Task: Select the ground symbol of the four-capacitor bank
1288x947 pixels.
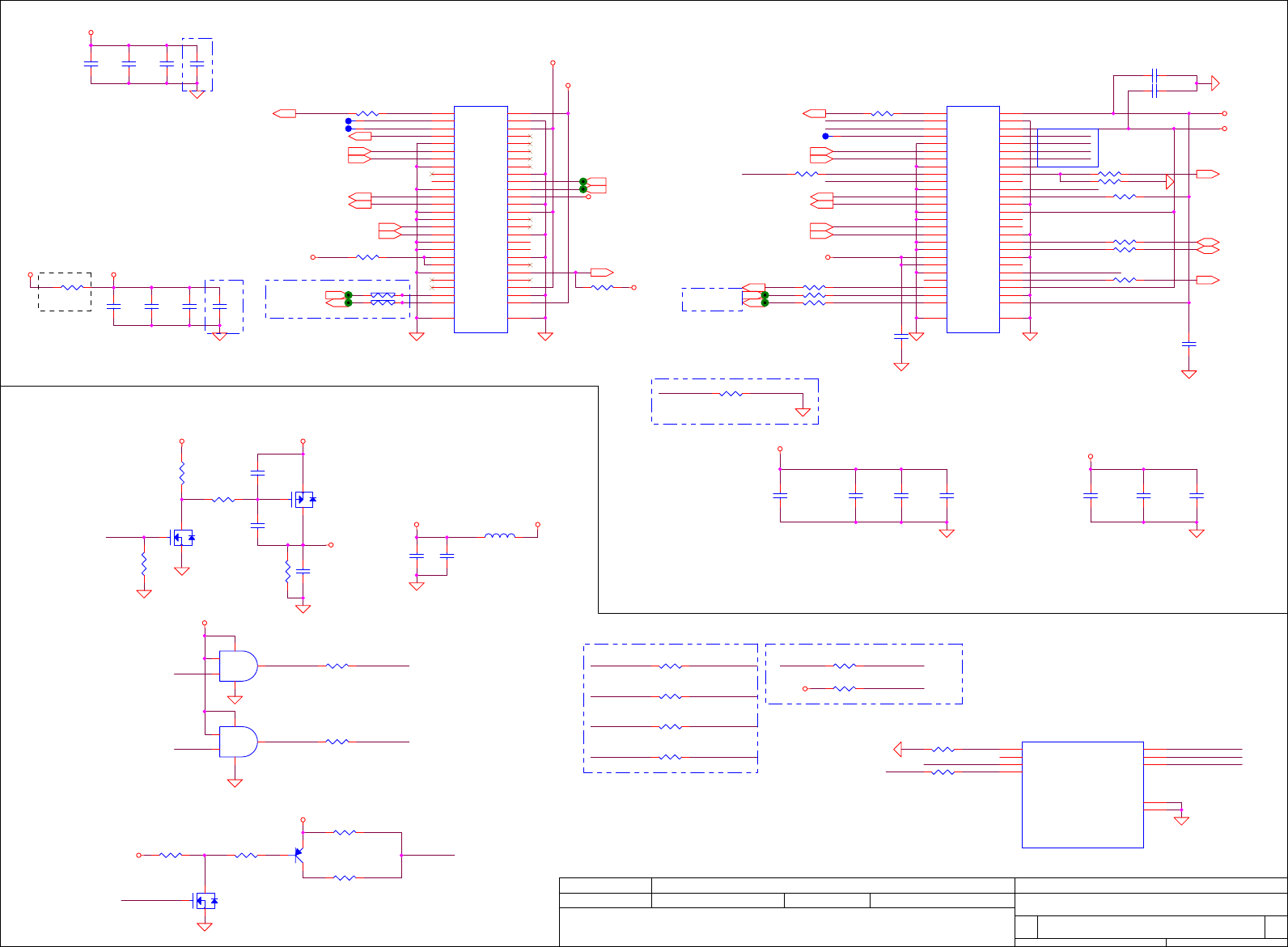Action: pos(947,533)
